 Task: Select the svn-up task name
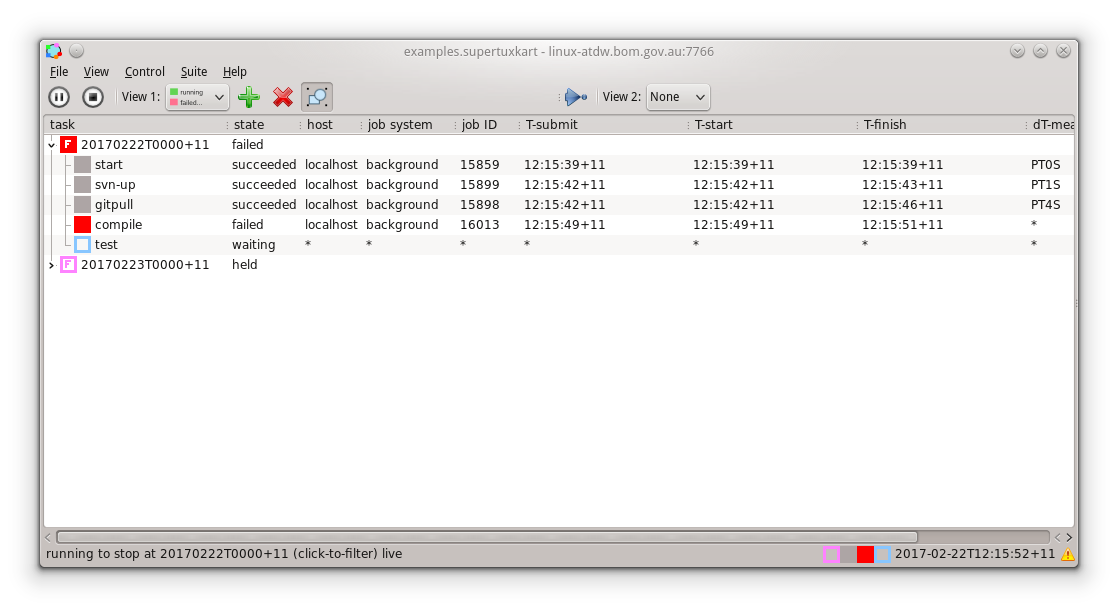coord(115,185)
